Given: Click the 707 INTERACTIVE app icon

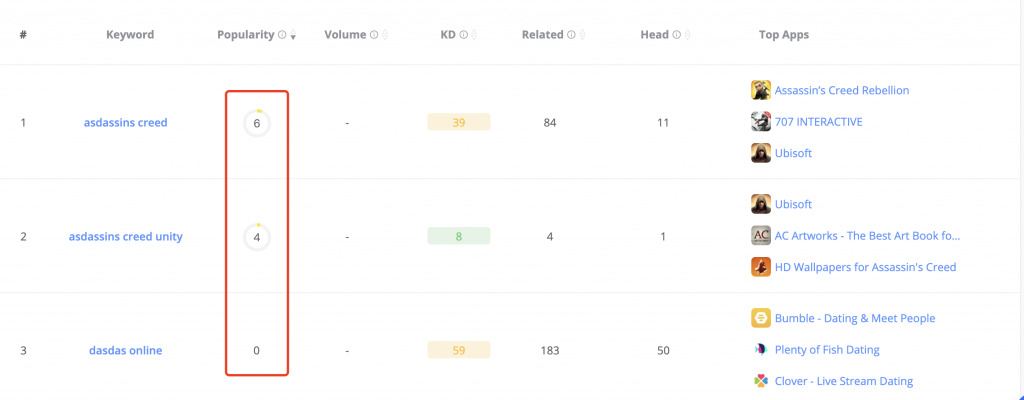Looking at the screenshot, I should [x=761, y=122].
